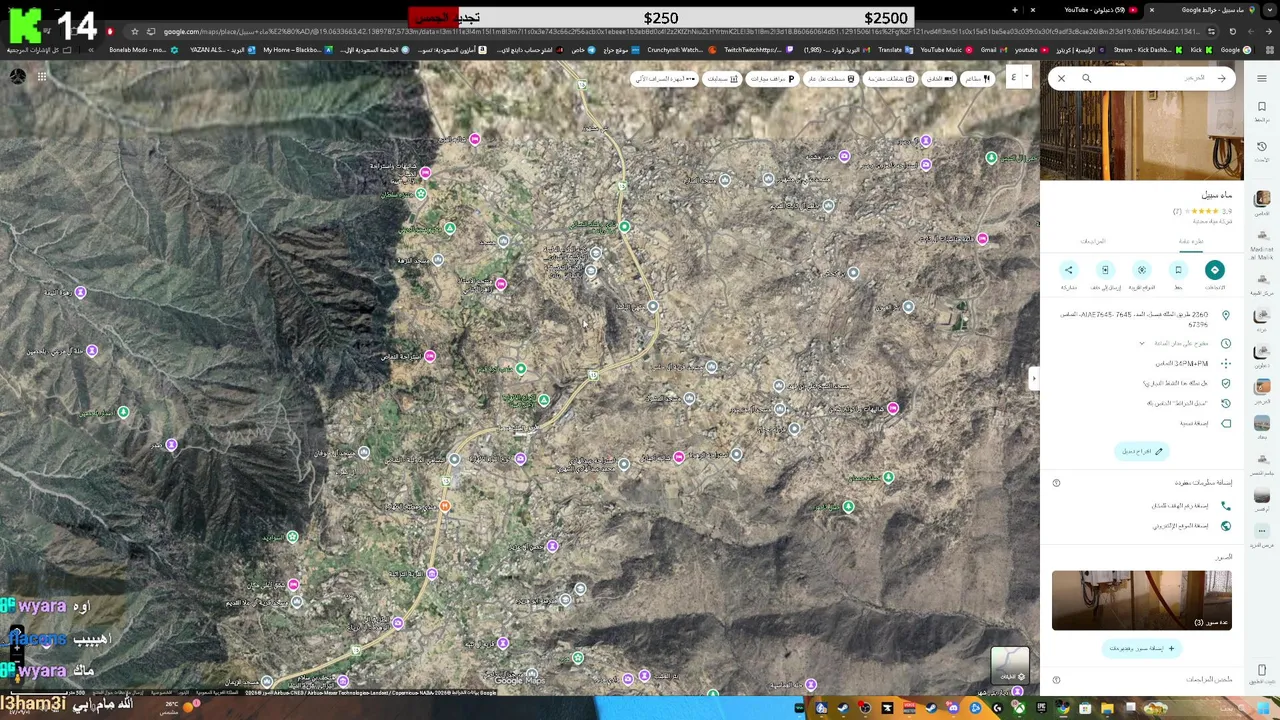Click the Add photos and videos button

click(1141, 648)
